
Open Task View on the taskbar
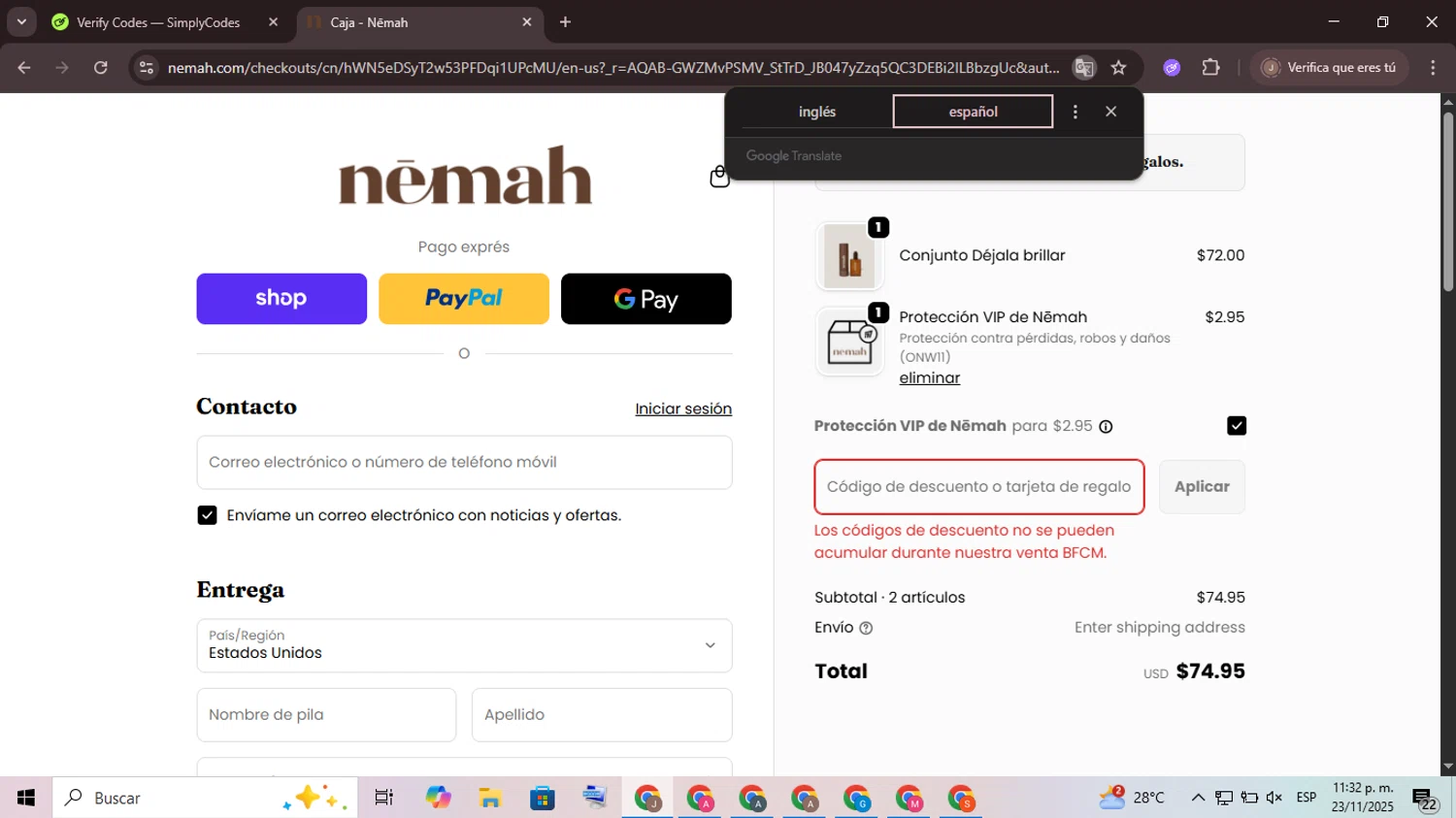pyautogui.click(x=384, y=798)
